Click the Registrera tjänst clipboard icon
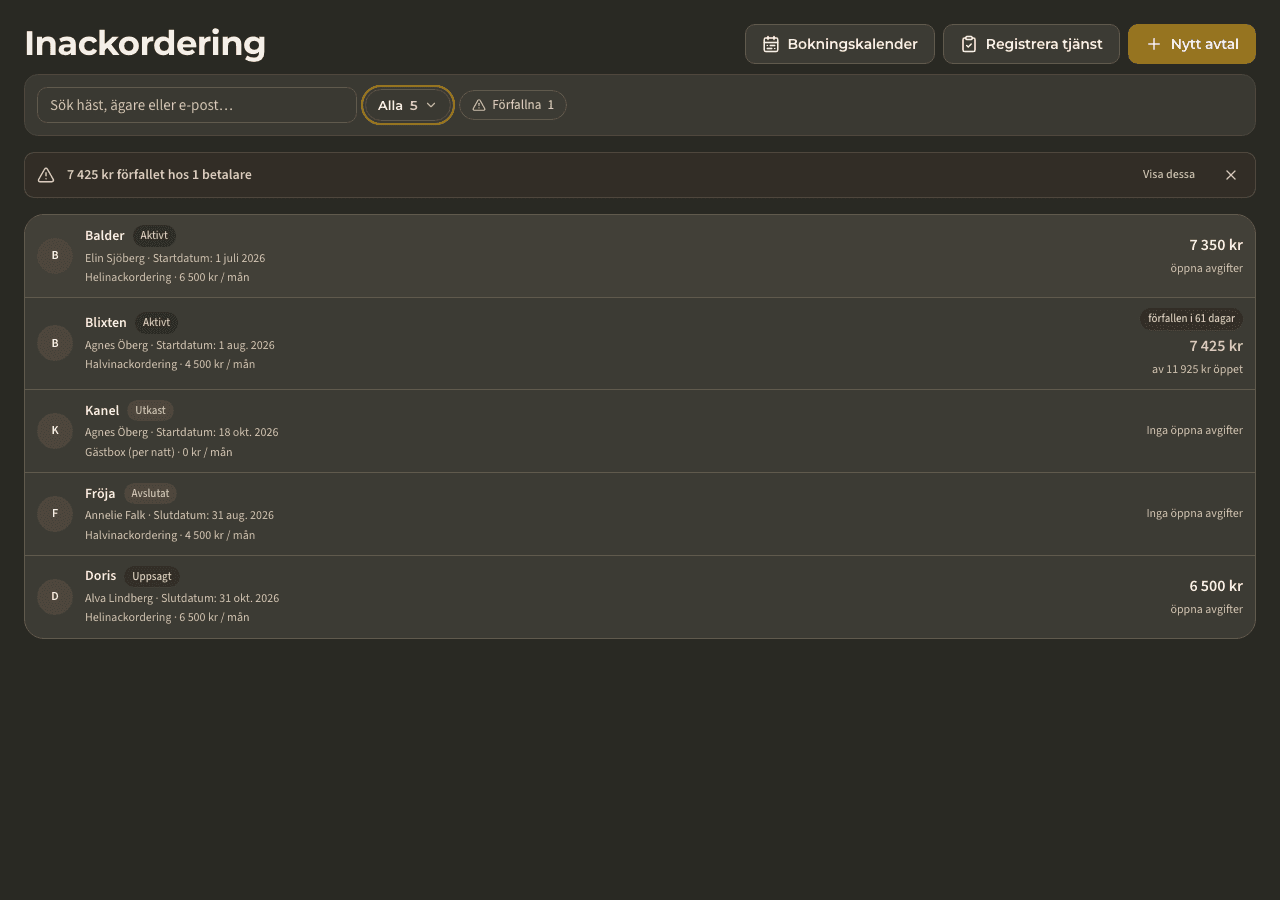The image size is (1280, 900). (x=969, y=44)
